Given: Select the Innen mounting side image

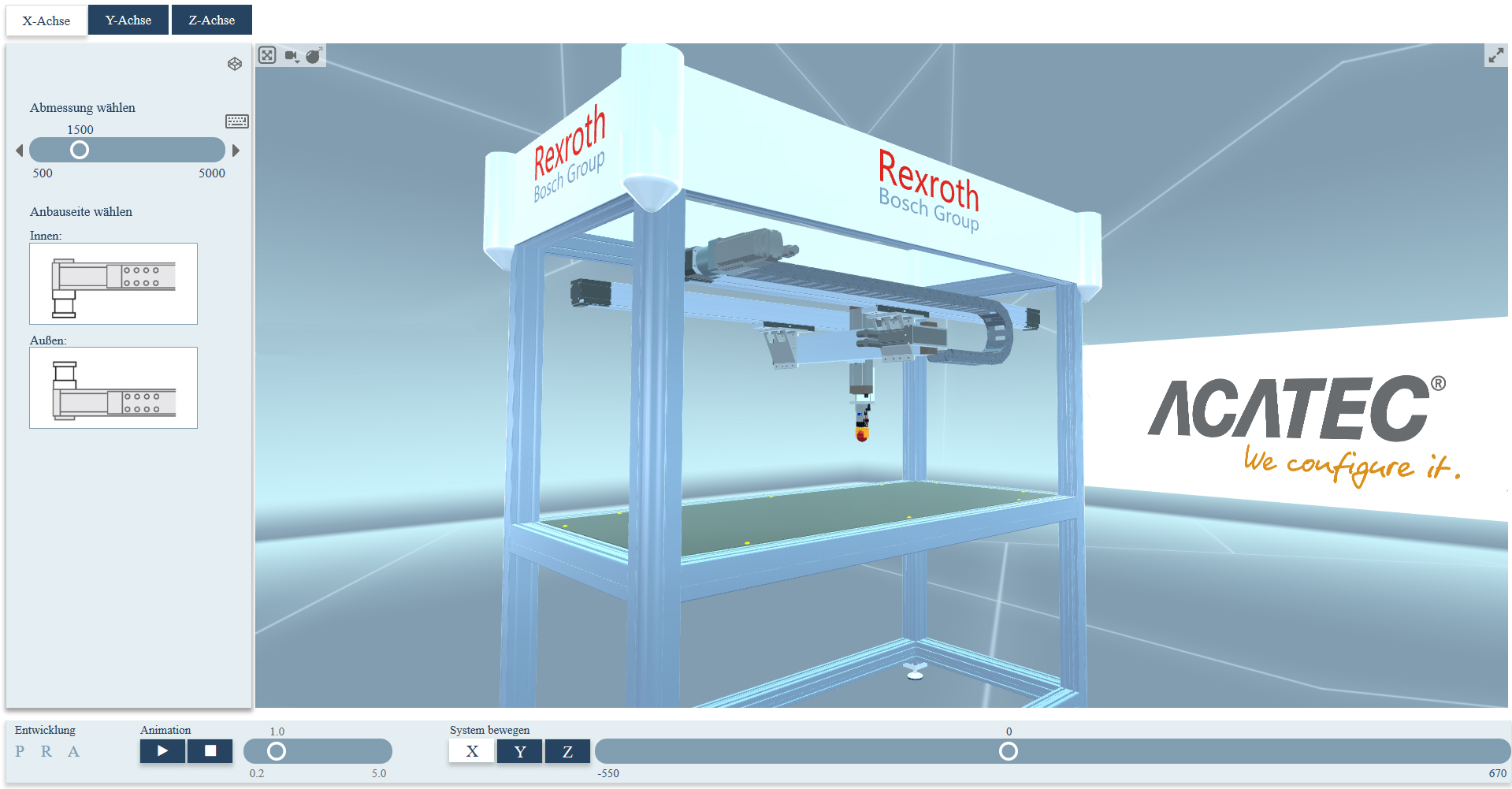Looking at the screenshot, I should [x=113, y=284].
